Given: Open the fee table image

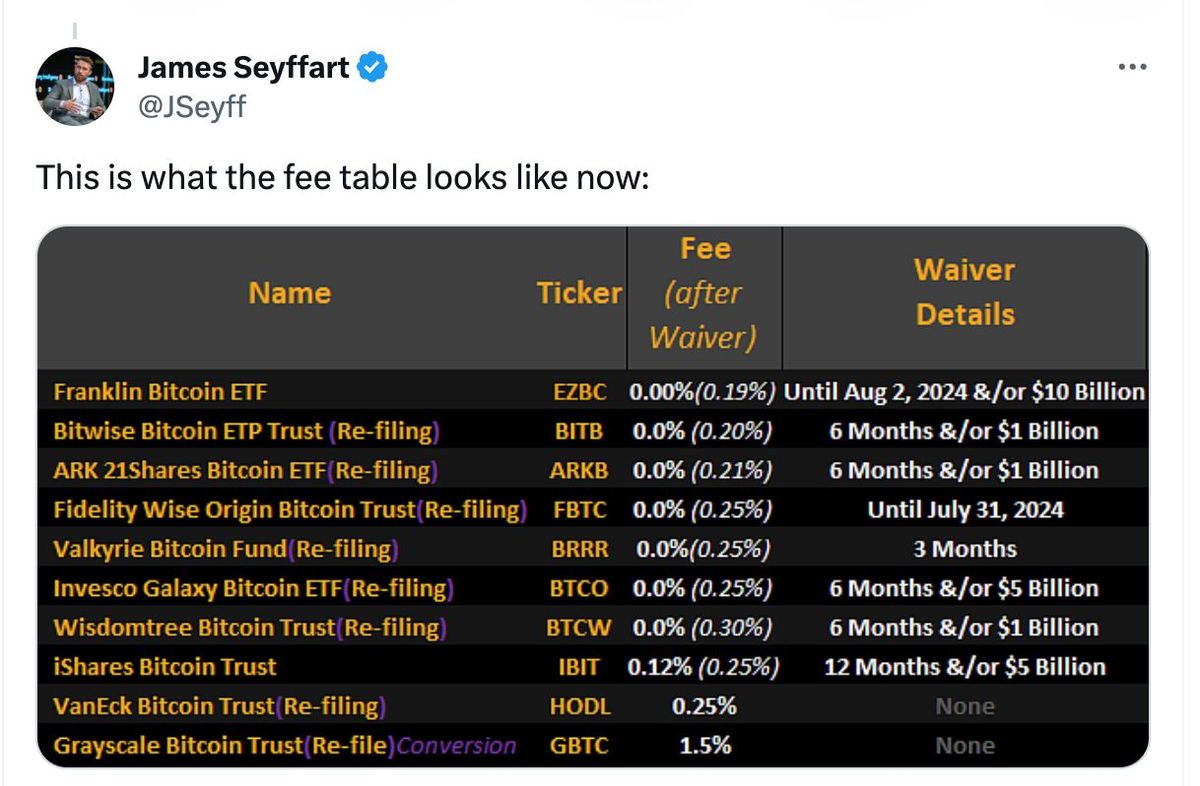Looking at the screenshot, I should pyautogui.click(x=592, y=497).
